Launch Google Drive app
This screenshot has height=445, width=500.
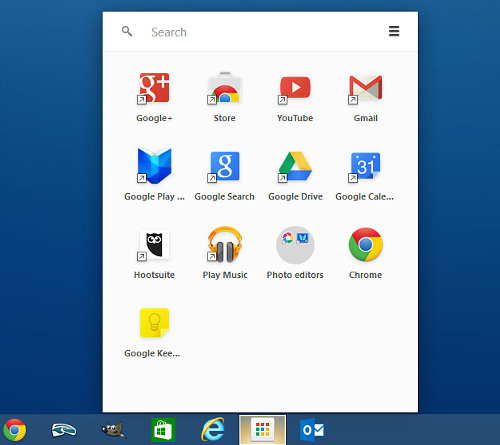(x=295, y=166)
